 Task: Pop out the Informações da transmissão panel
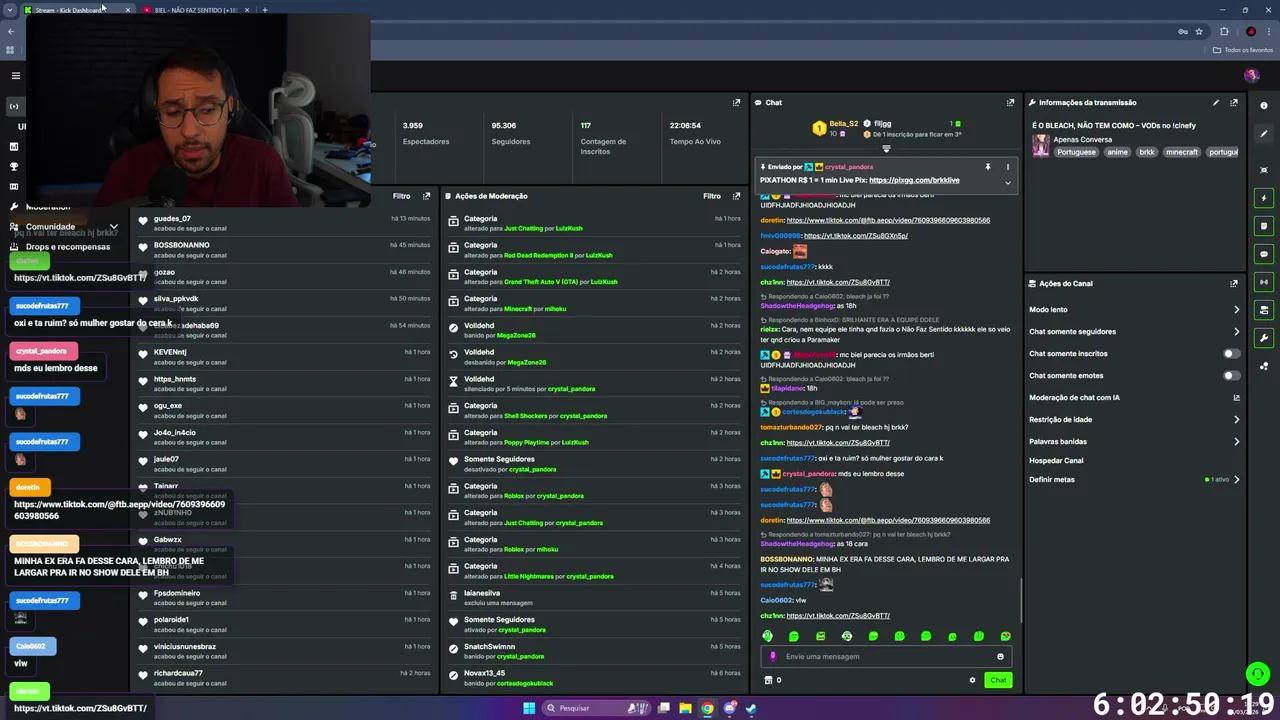tap(1234, 102)
